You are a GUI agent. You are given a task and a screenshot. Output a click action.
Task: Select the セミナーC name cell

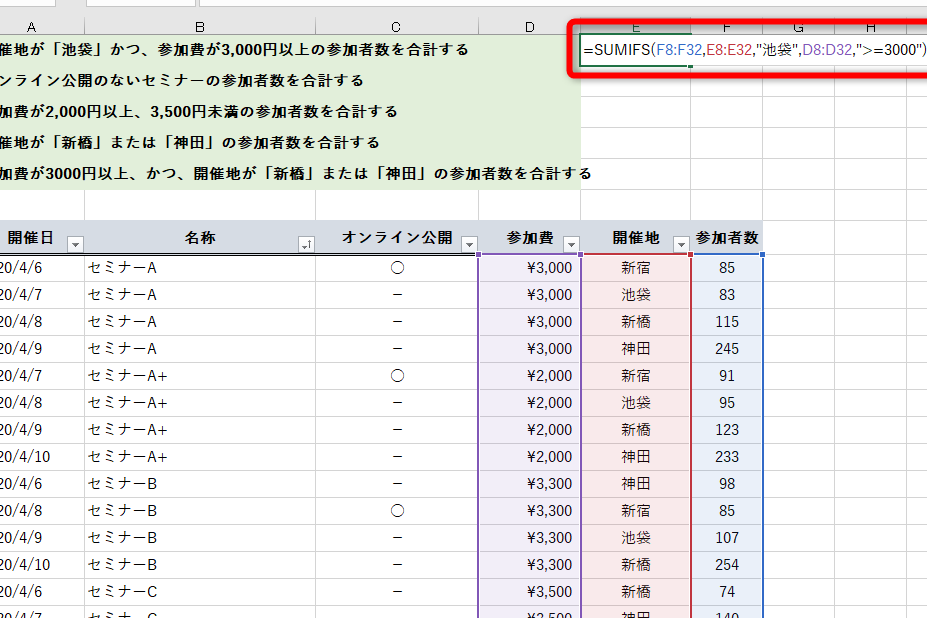click(x=200, y=592)
